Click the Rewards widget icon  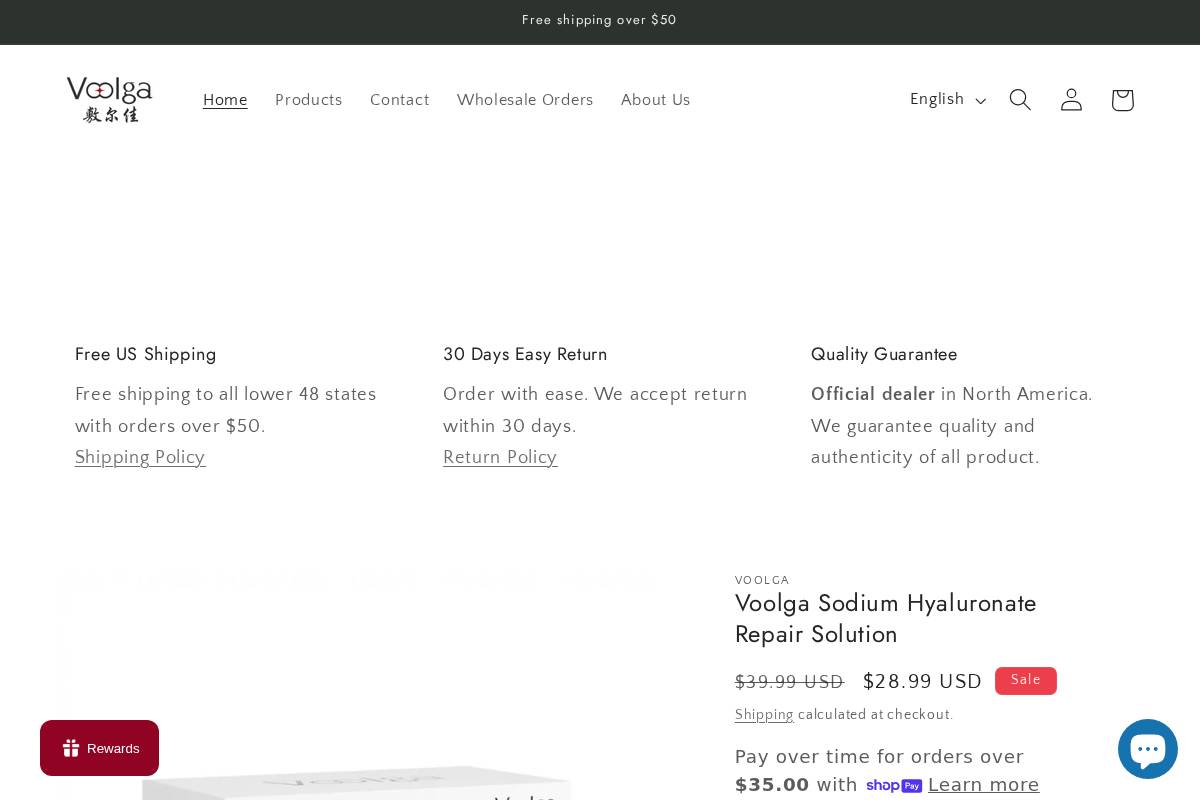[71, 748]
